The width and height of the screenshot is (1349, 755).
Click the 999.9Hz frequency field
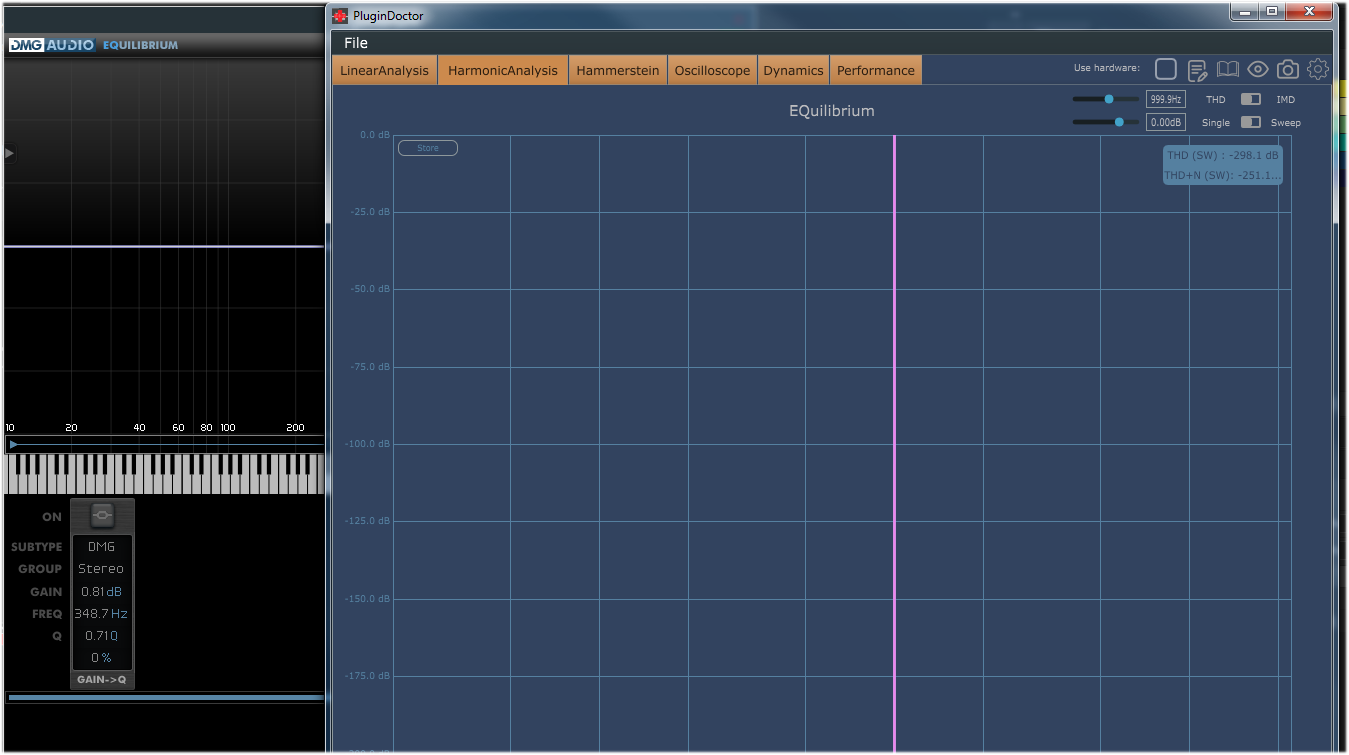click(1166, 99)
